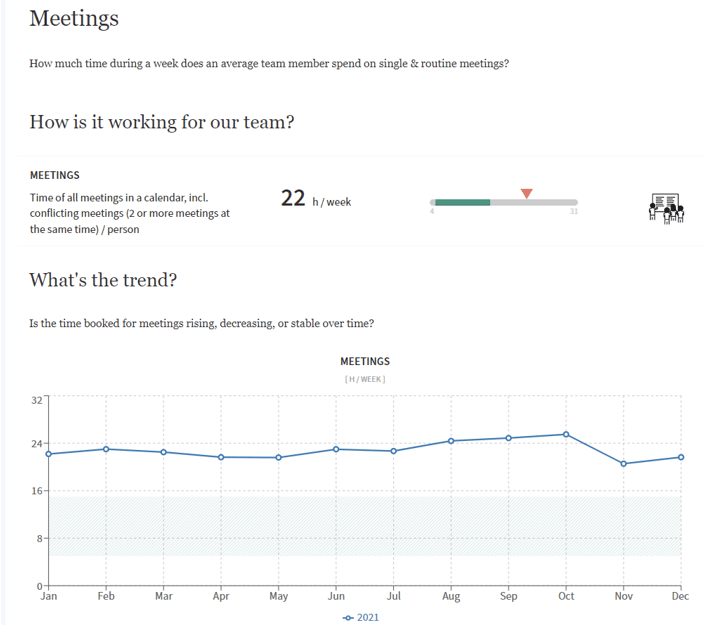
Task: Click the MEETINGS chart title
Action: (365, 361)
